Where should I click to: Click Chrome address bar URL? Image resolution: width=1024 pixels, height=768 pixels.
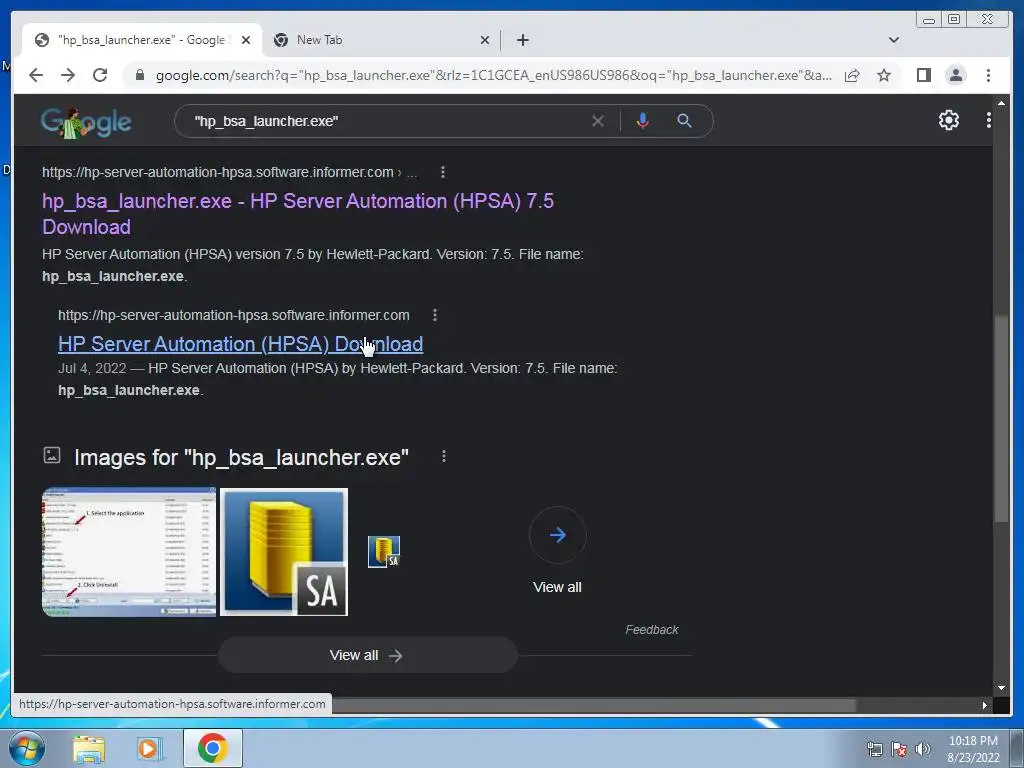coord(493,75)
